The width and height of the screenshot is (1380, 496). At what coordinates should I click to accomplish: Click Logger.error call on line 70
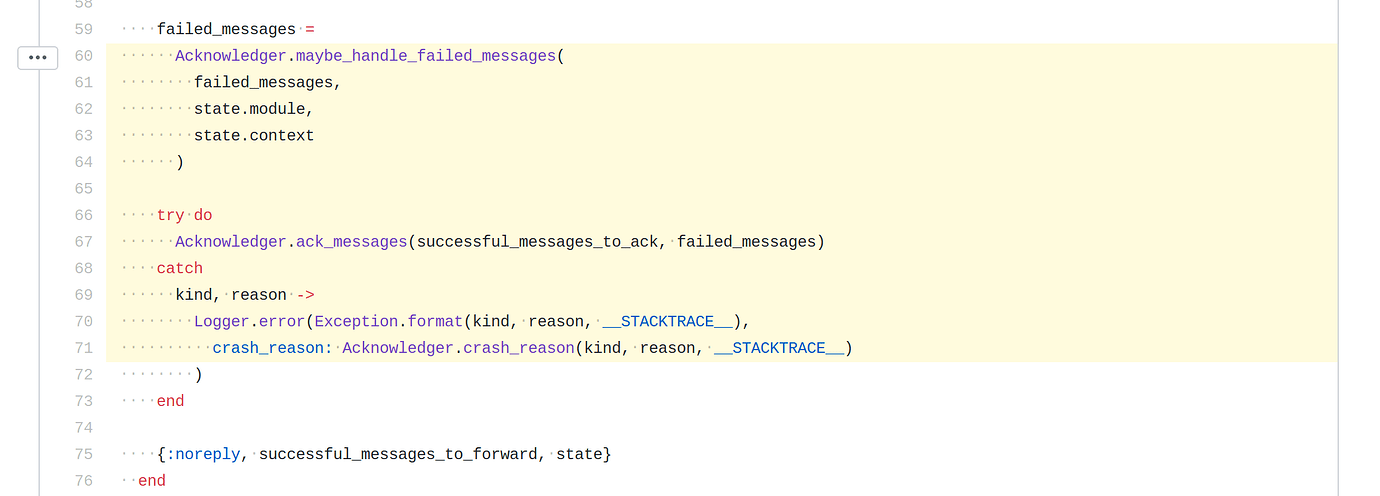click(x=250, y=321)
